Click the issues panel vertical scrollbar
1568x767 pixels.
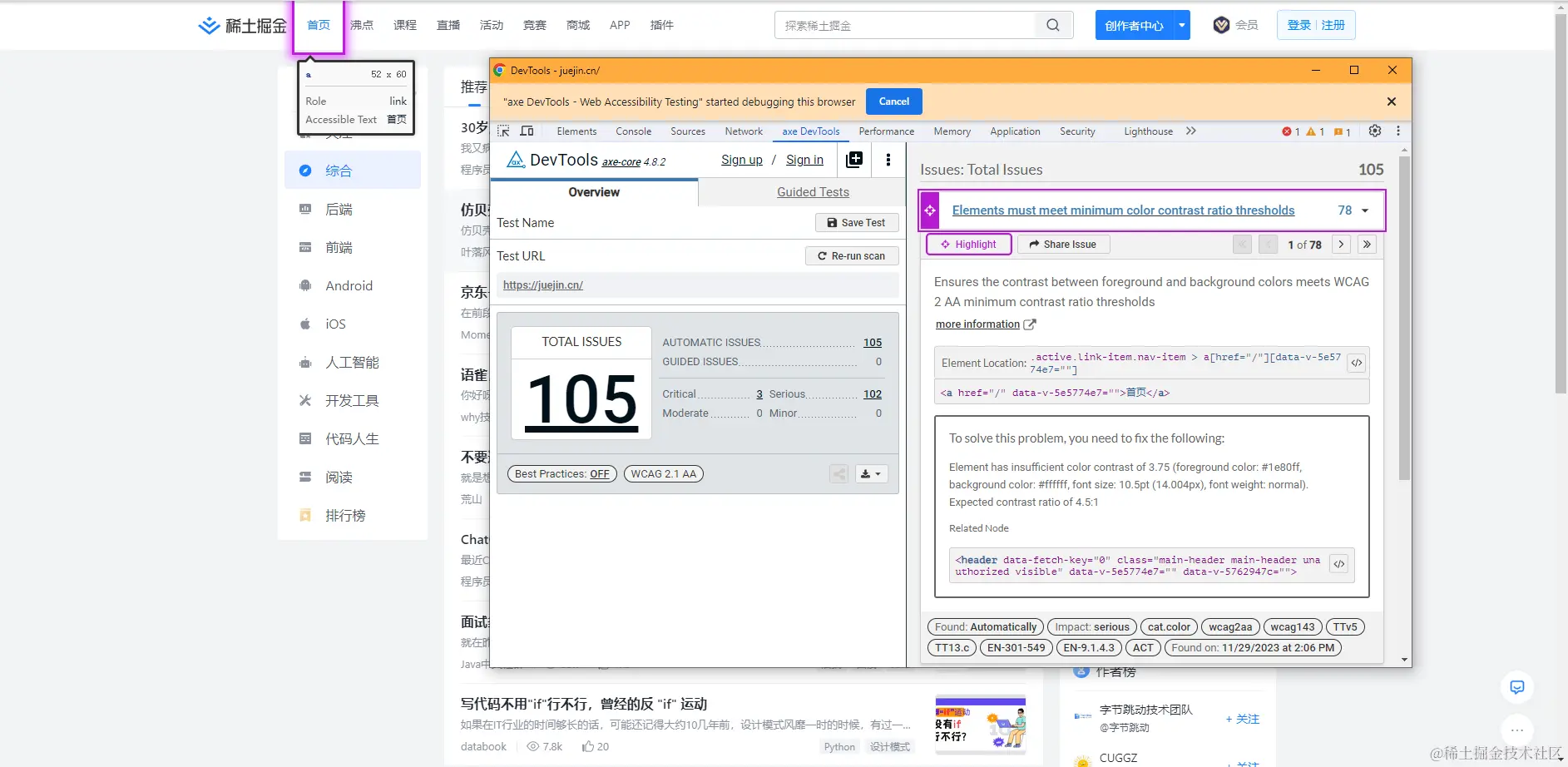1404,319
